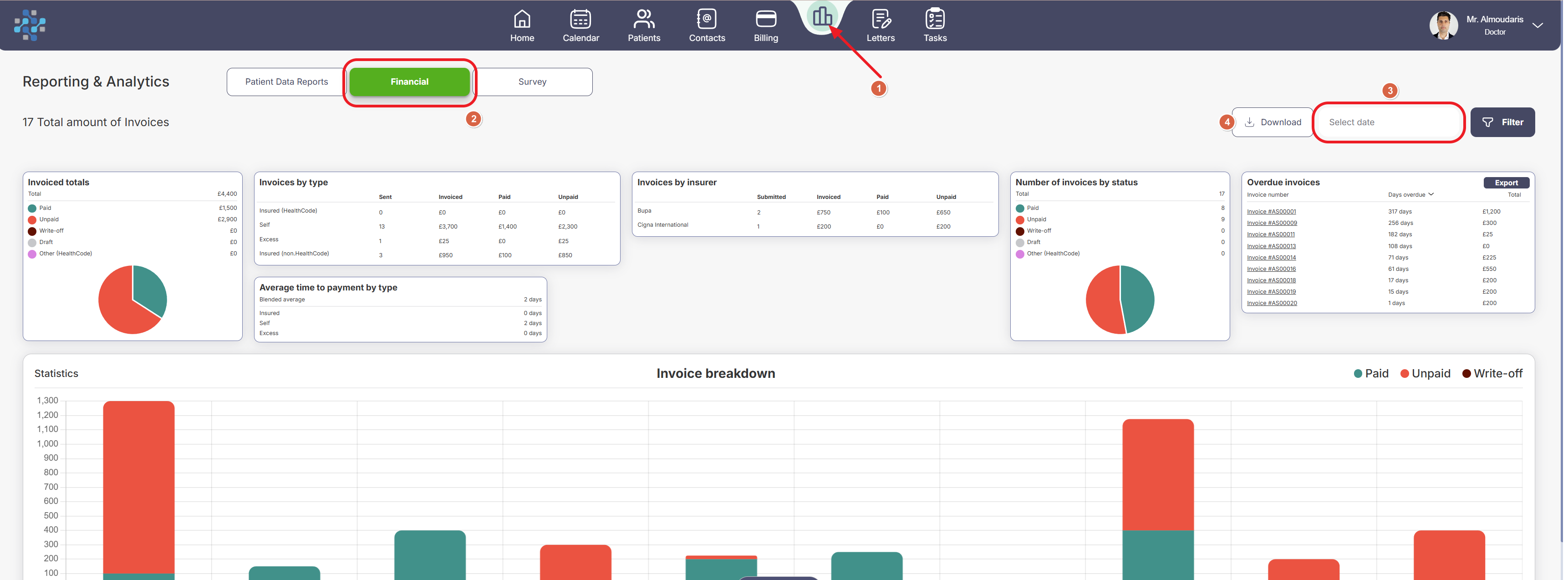Screen dimensions: 1568x580
Task: Open overdue Invoice #AS00001 link
Action: (x=1271, y=212)
